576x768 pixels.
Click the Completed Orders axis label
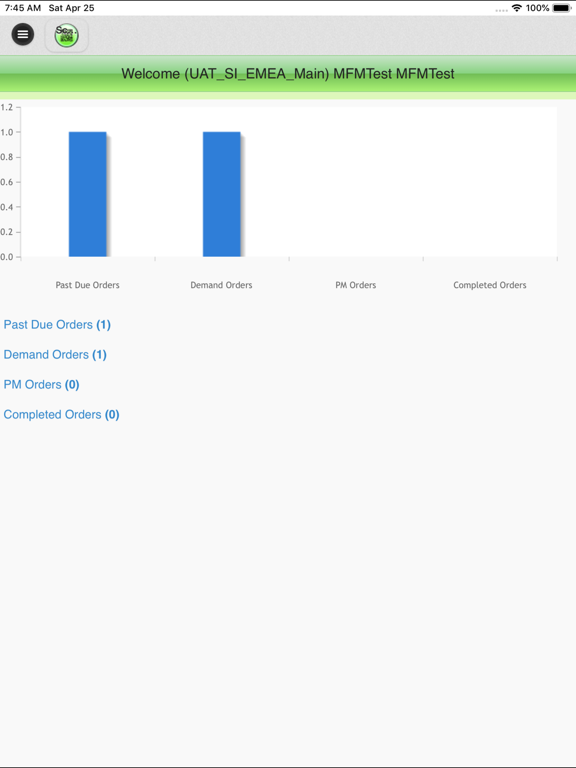(x=490, y=285)
